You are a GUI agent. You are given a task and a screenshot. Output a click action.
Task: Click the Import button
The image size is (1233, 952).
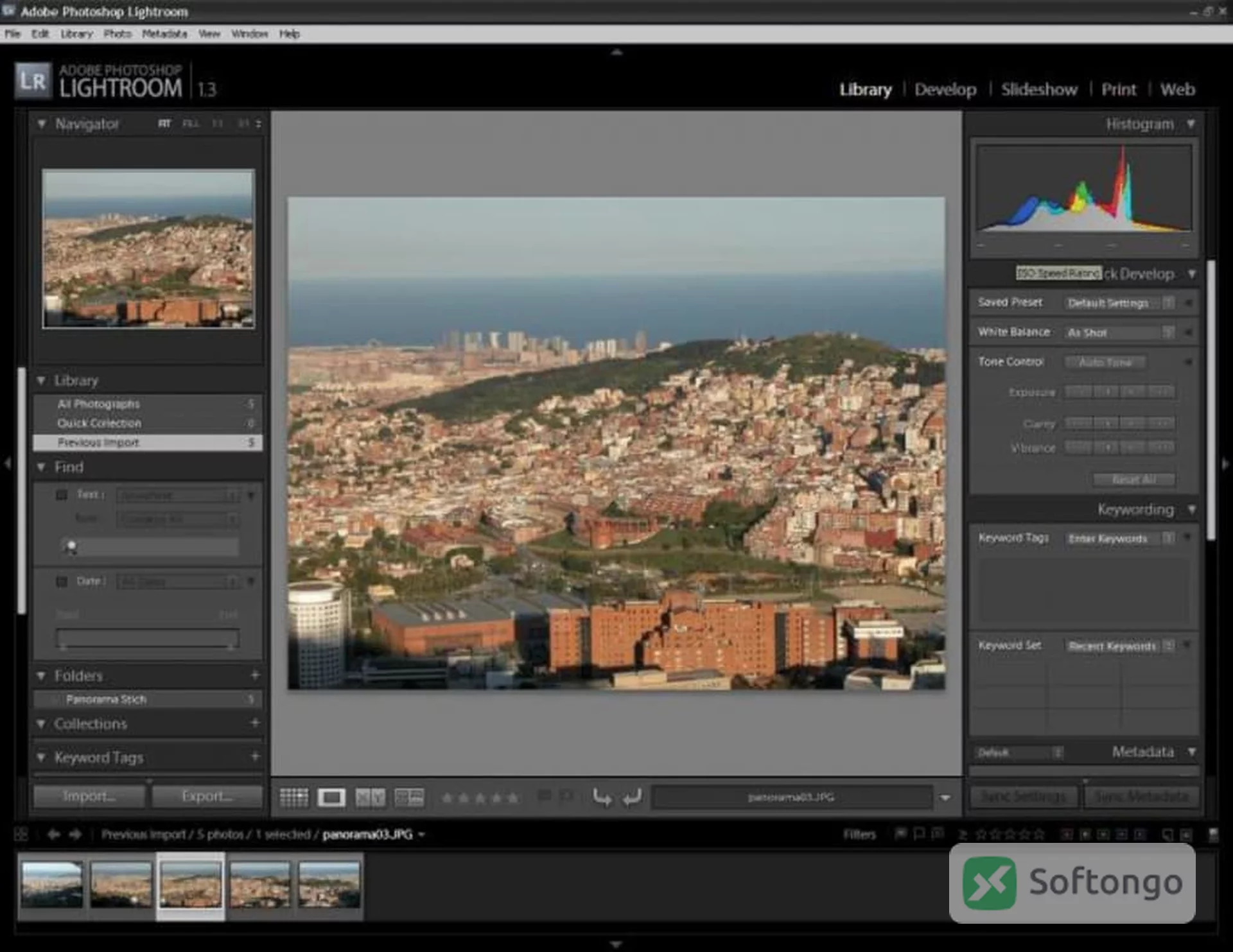(89, 796)
